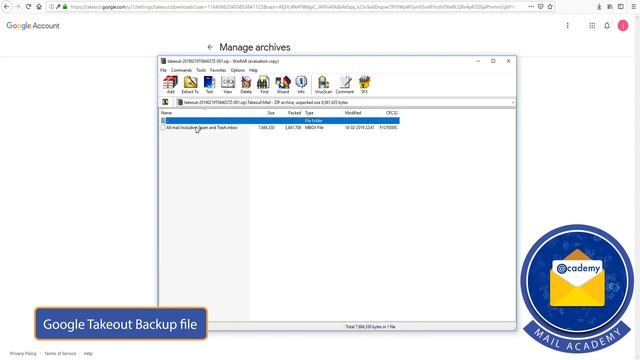Open the browser hamburger menu

tap(633, 7)
